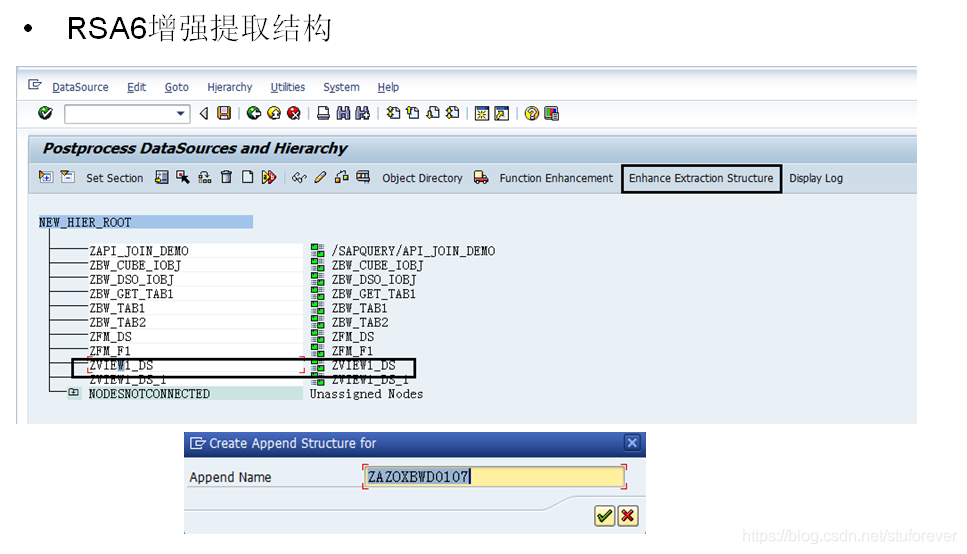This screenshot has width=967, height=554.
Task: Select the ZAPI_JOIN_DEMO tree node
Action: [x=139, y=250]
